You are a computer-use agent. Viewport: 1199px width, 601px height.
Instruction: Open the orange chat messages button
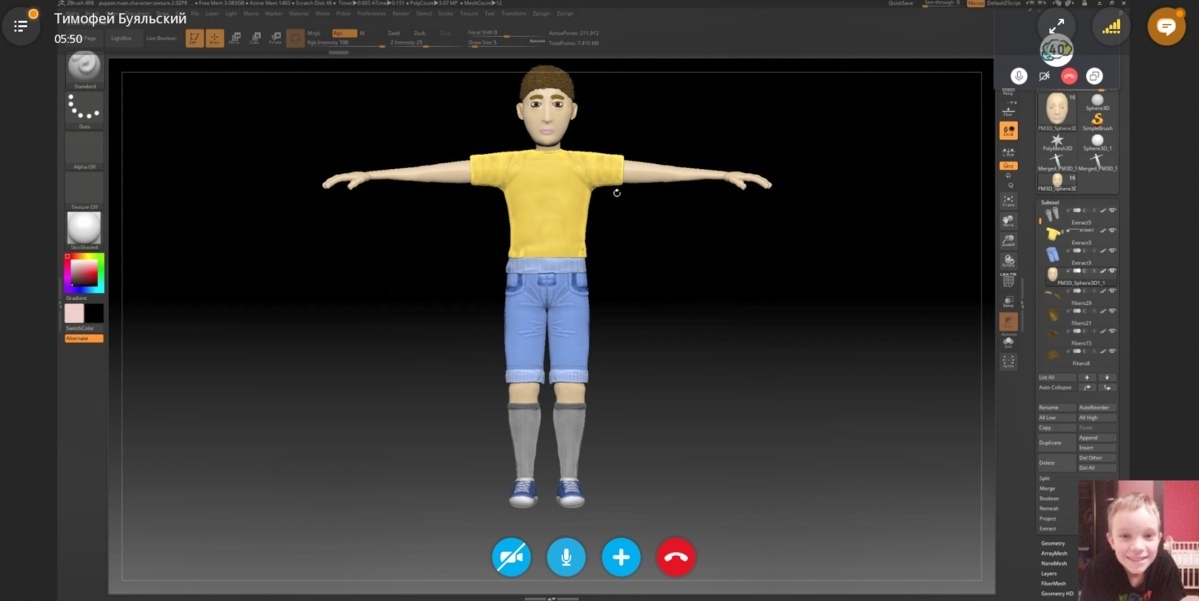point(1166,26)
